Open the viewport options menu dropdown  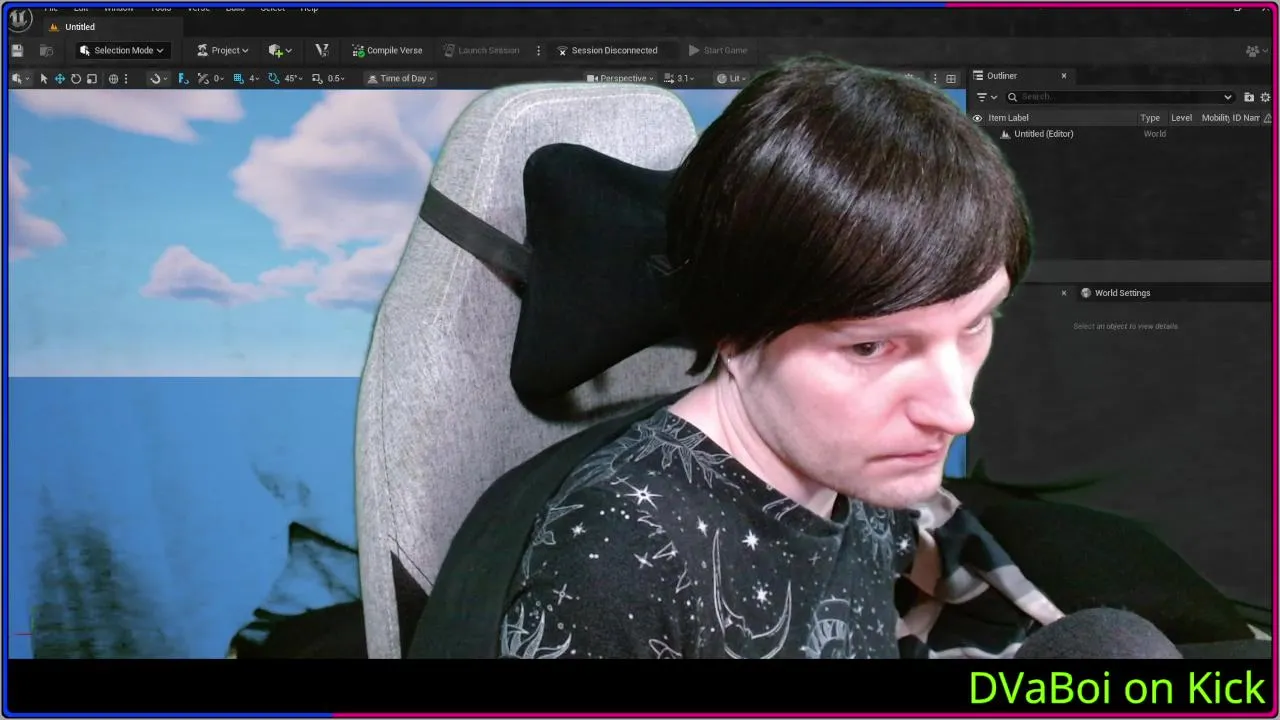tap(20, 78)
